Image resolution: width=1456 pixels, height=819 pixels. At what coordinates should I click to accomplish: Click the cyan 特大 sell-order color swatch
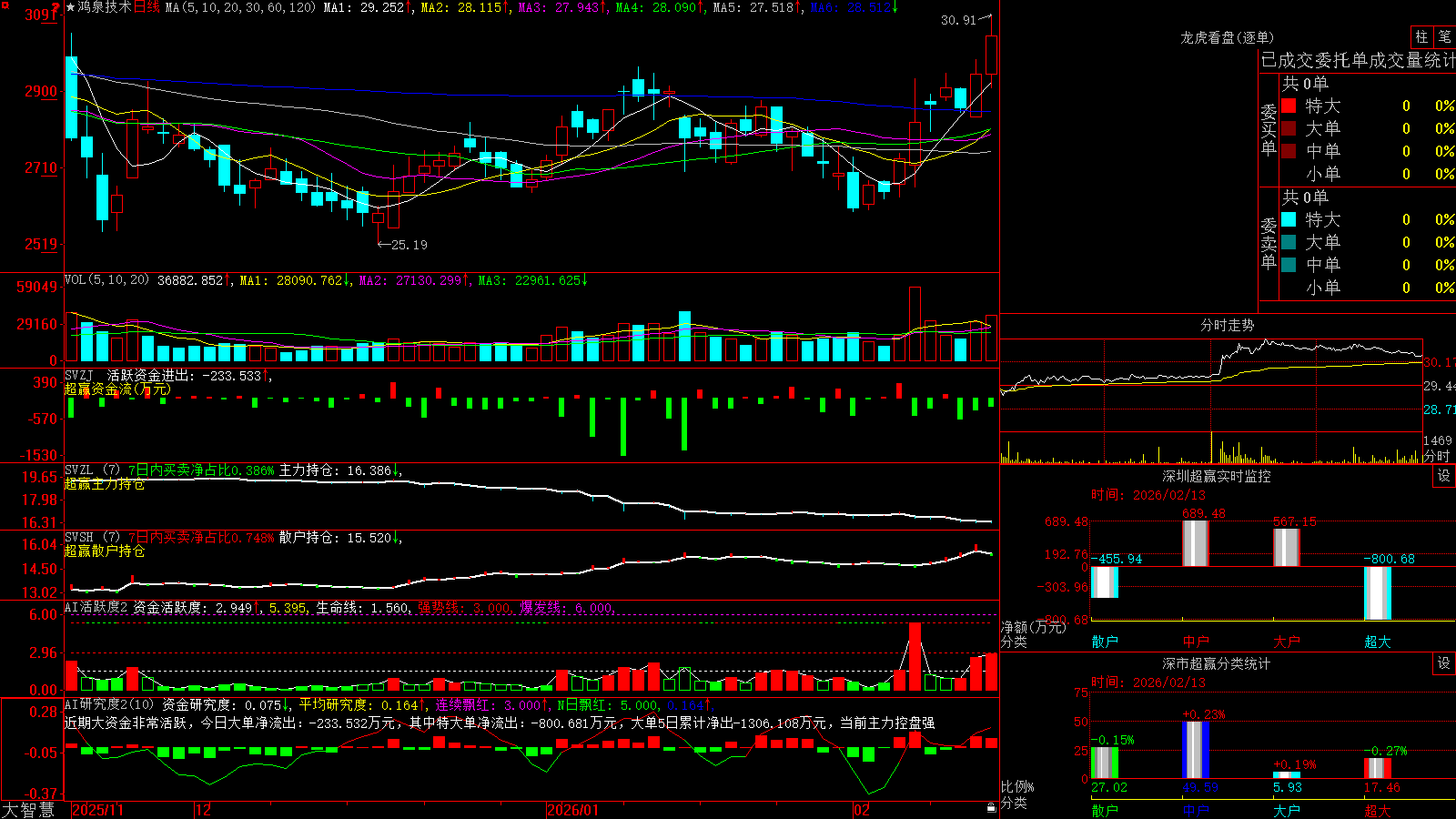(1289, 219)
